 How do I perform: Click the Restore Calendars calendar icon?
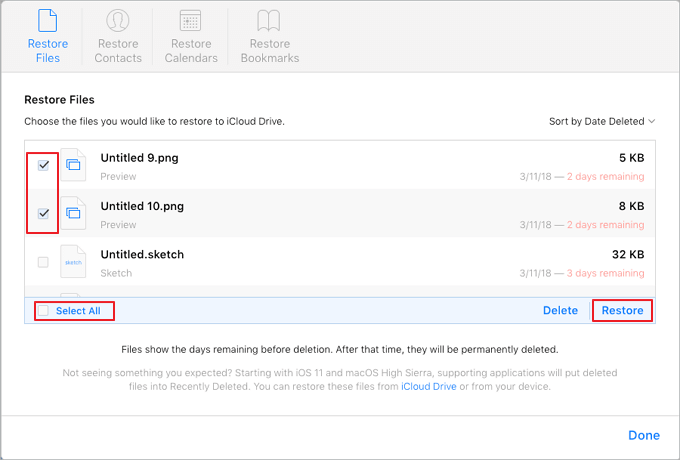[191, 20]
